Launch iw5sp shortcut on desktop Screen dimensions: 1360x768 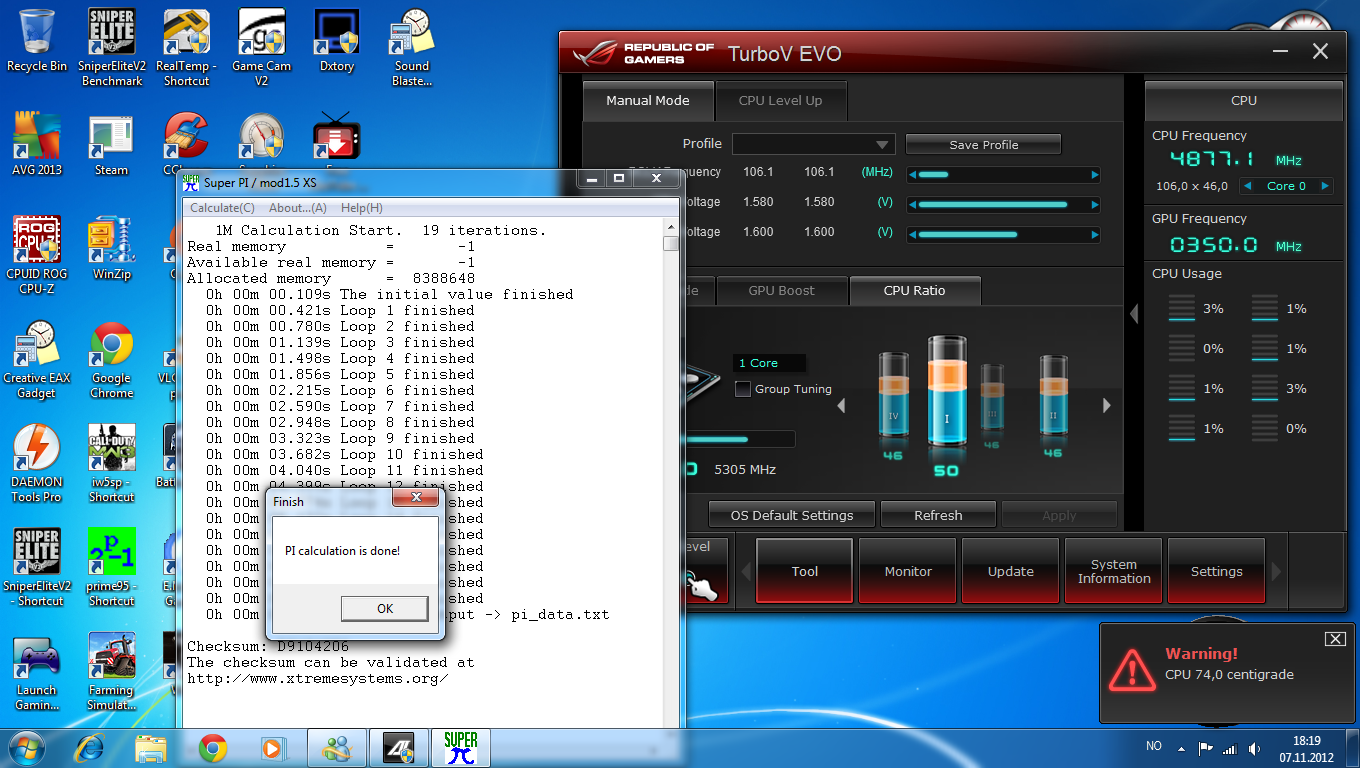[111, 464]
